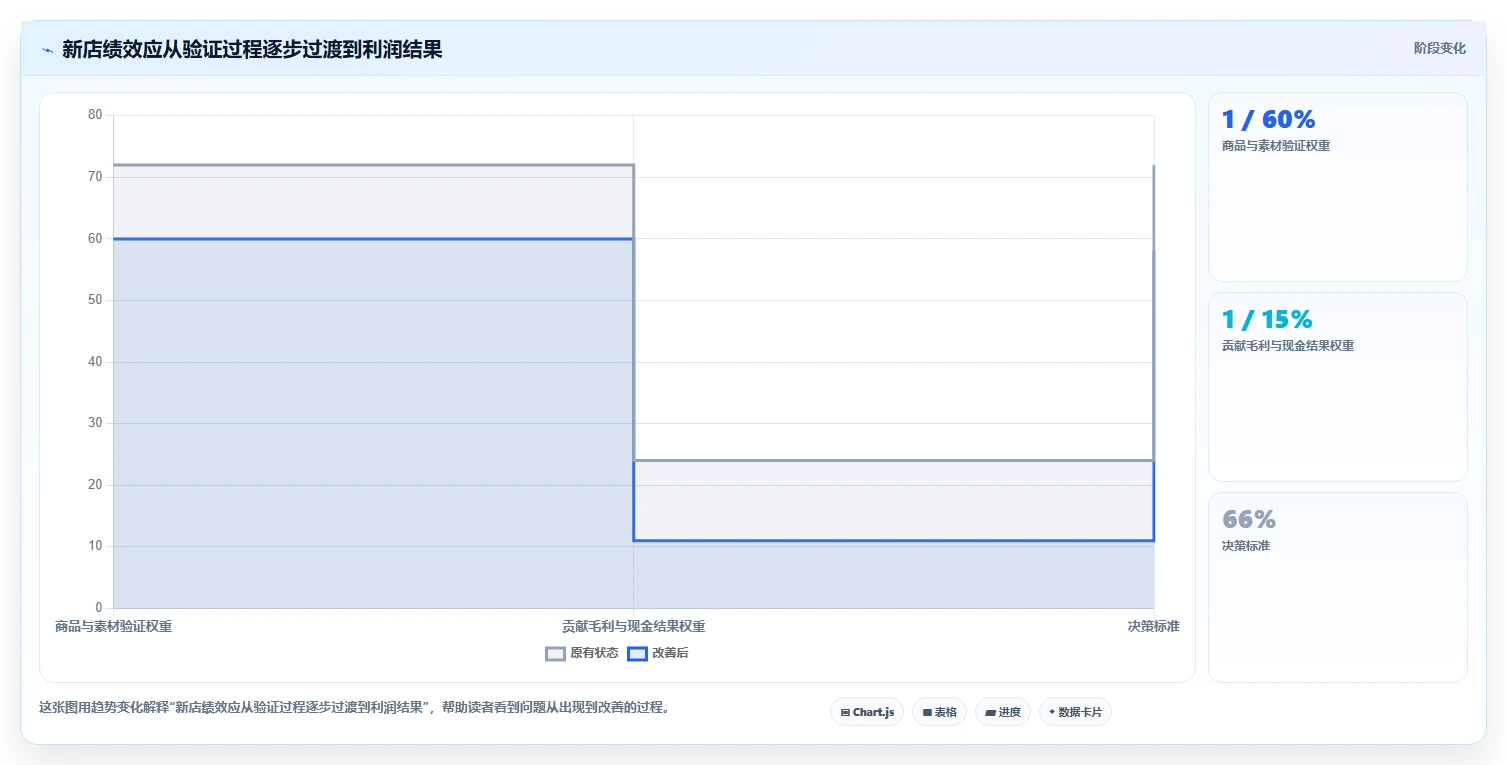Image resolution: width=1507 pixels, height=765 pixels.
Task: Select the Chart.js tag
Action: click(x=867, y=712)
